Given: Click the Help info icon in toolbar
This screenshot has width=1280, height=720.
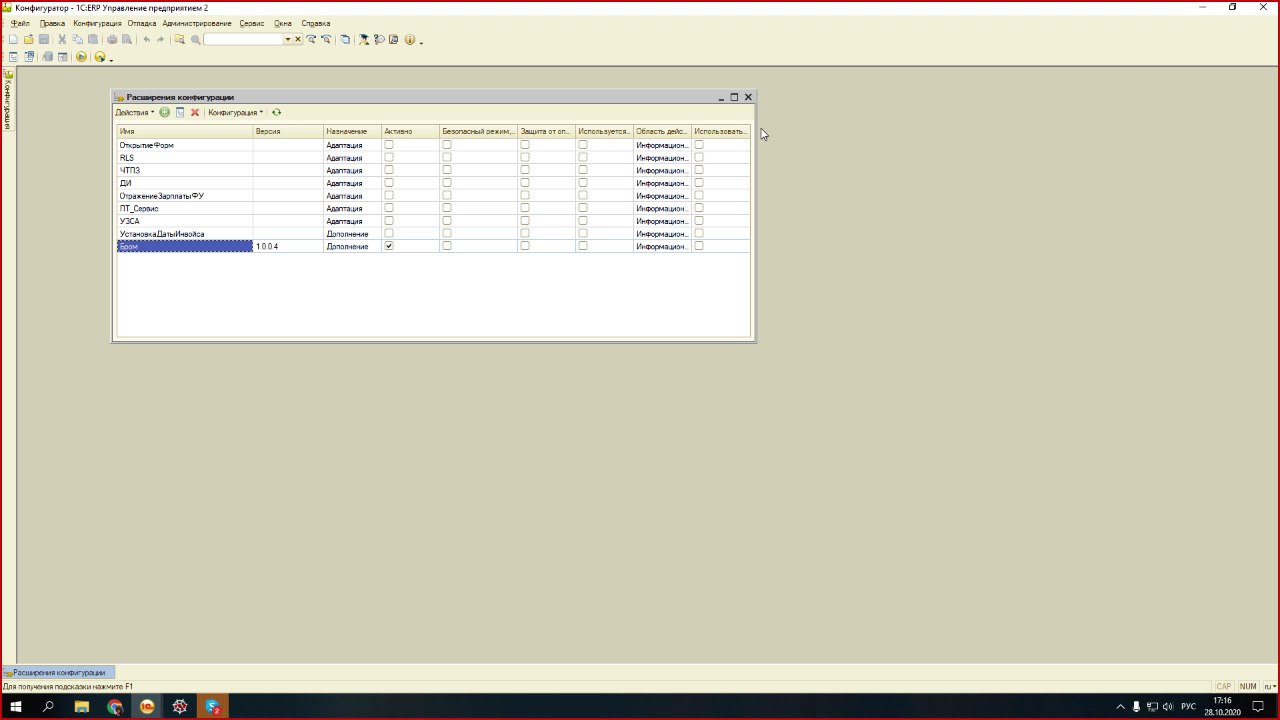Looking at the screenshot, I should coord(409,39).
